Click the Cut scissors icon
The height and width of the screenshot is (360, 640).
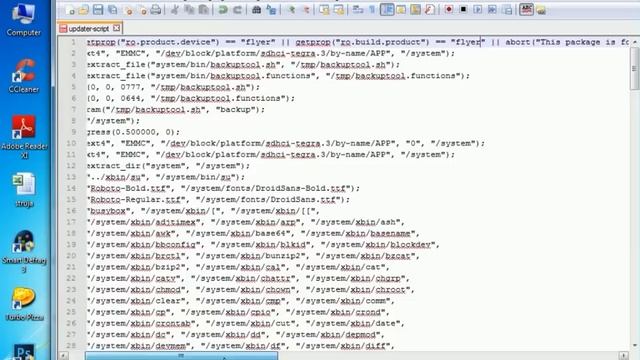coord(175,10)
